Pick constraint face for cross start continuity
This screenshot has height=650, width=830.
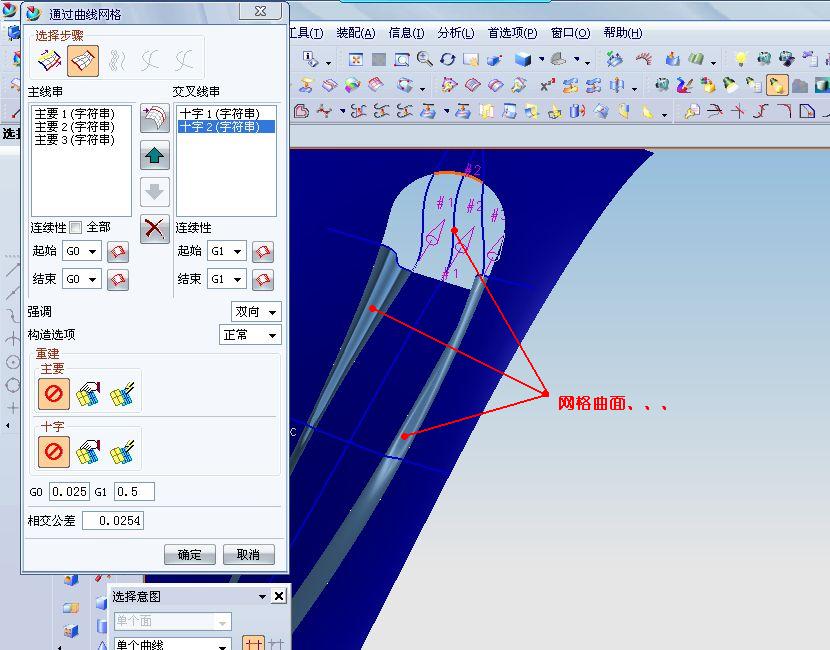pos(263,251)
